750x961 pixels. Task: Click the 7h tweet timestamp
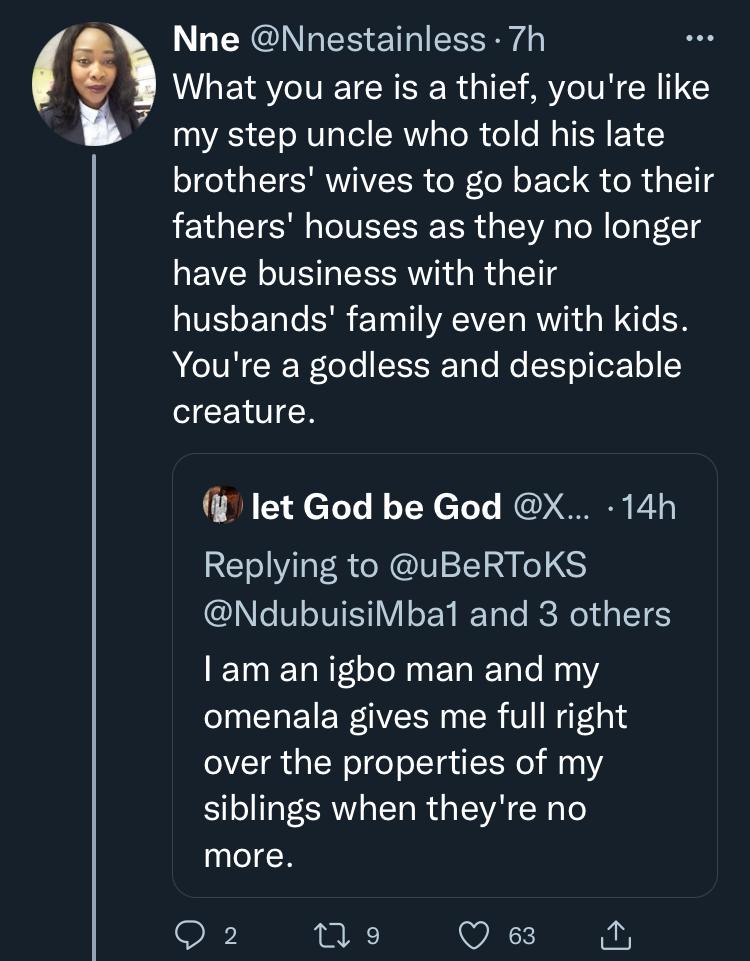tap(526, 39)
